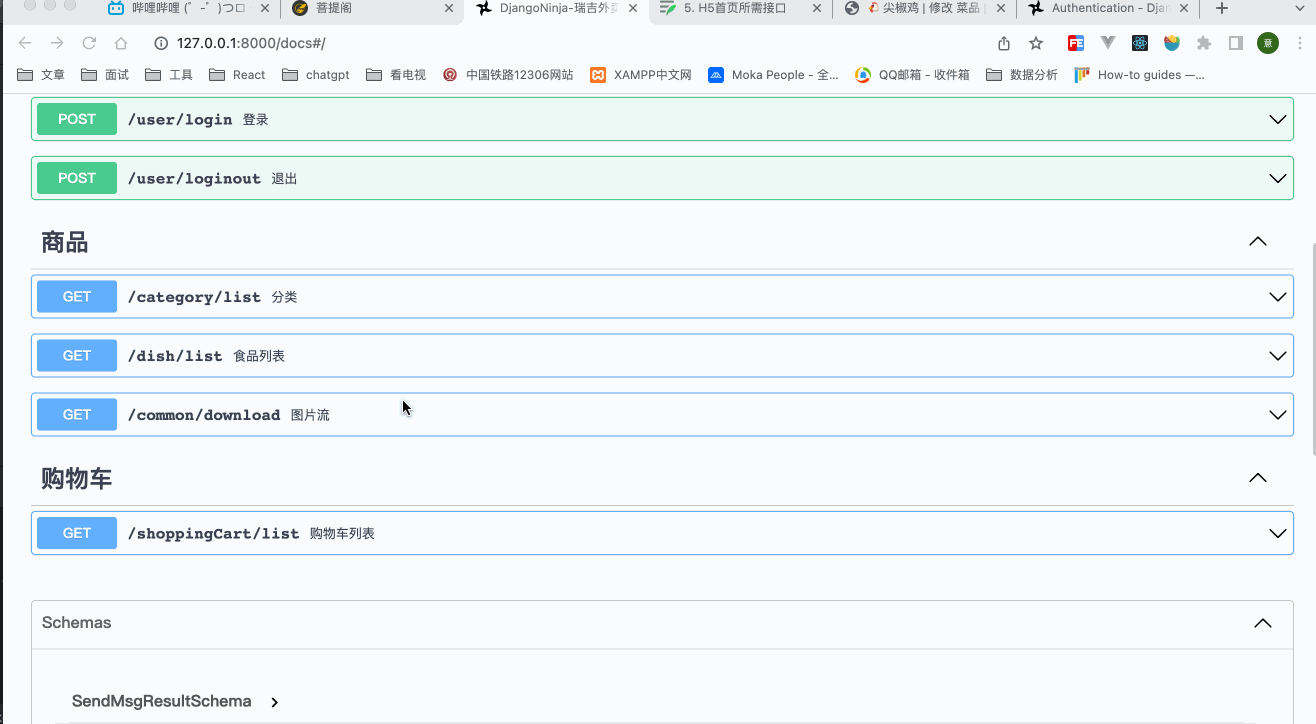Open the chatgpt bookmark folder
The height and width of the screenshot is (724, 1316).
316,75
